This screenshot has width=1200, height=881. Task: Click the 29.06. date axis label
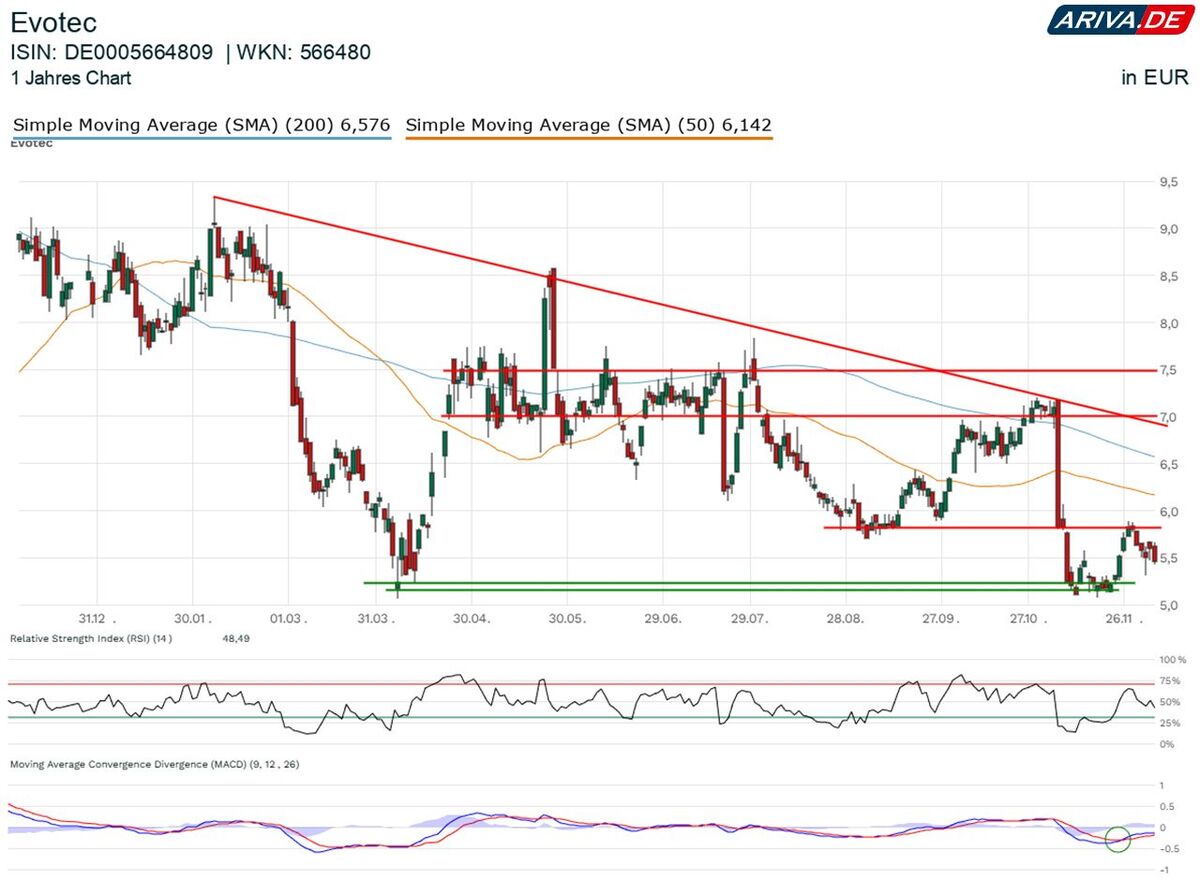point(662,620)
